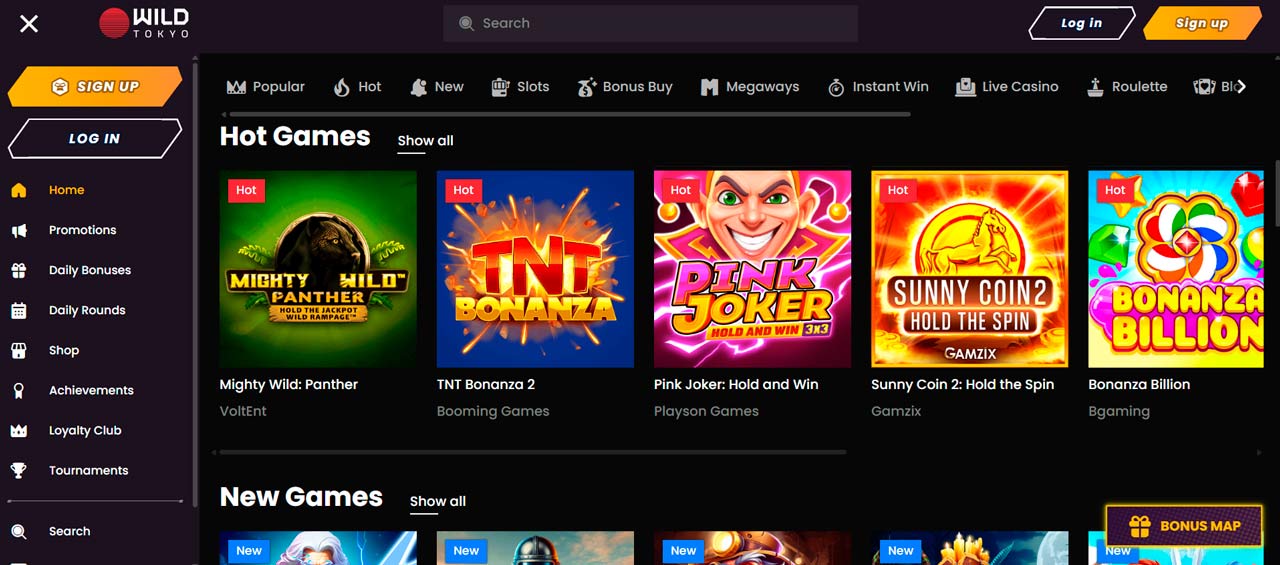1280x565 pixels.
Task: Click the sidebar Achievements label
Action: coord(91,390)
